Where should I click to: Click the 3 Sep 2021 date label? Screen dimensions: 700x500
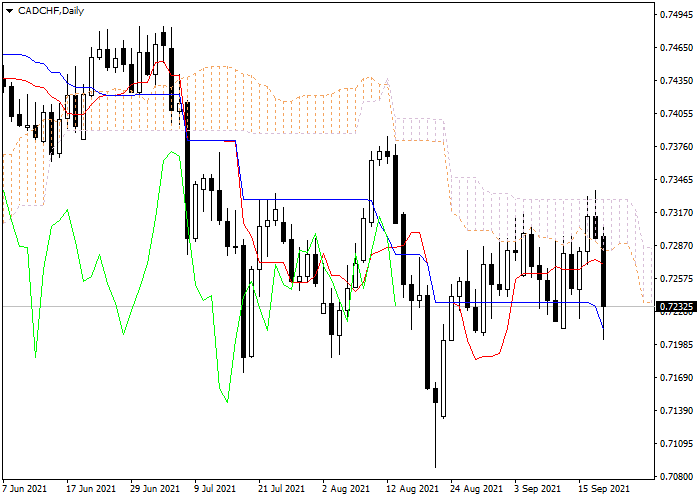538,489
